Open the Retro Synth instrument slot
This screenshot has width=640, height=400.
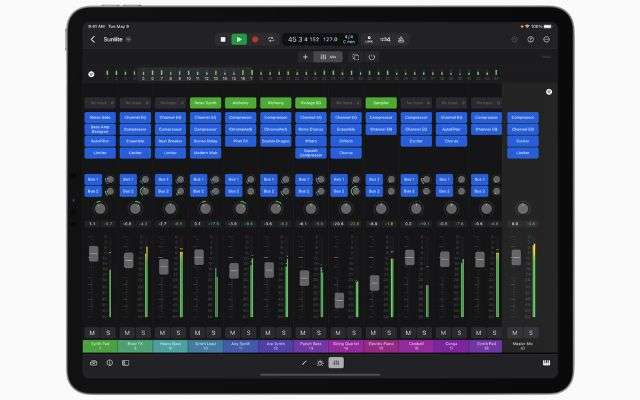(204, 102)
